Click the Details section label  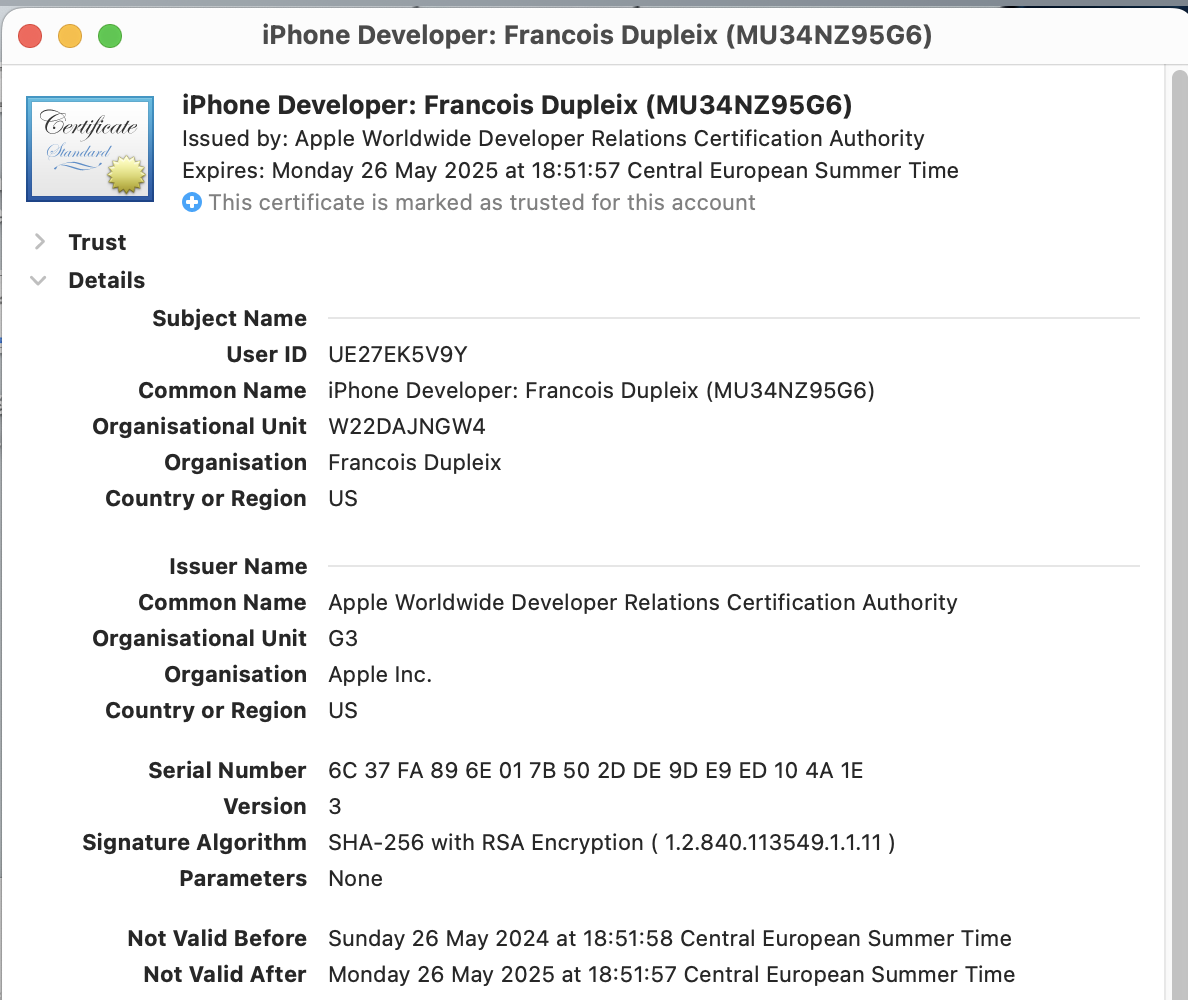pos(106,280)
